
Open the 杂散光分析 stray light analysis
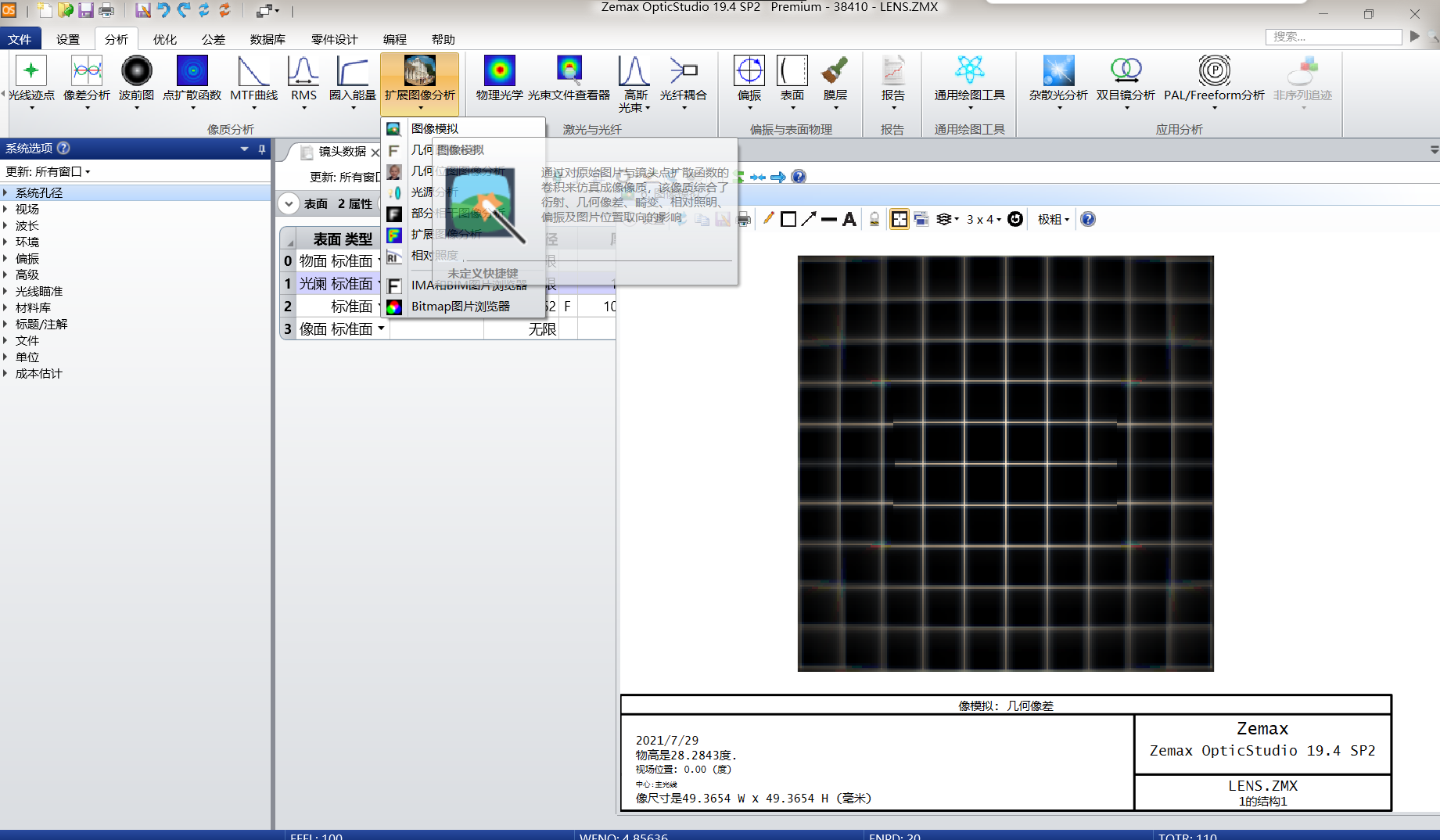point(1058,81)
